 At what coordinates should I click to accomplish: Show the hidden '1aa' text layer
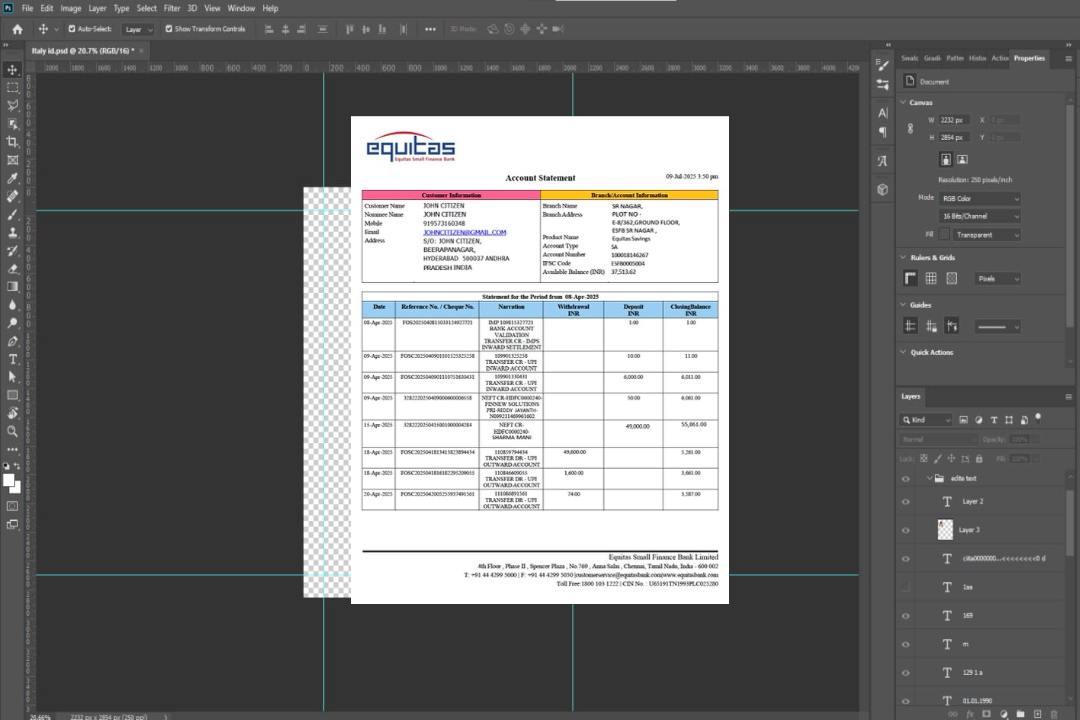[906, 588]
